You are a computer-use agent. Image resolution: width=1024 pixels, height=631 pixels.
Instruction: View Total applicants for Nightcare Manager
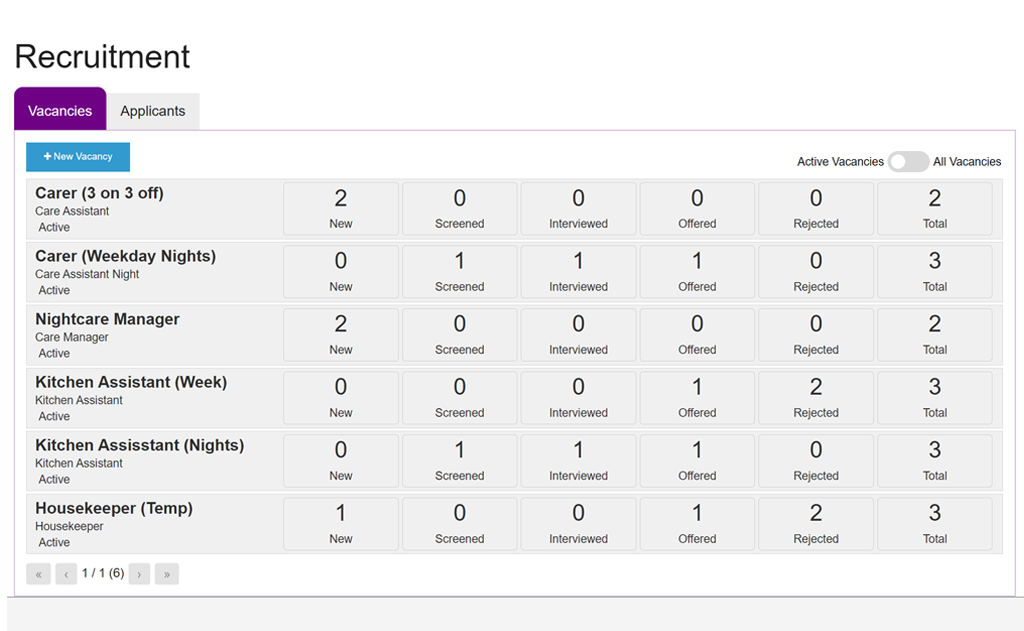tap(935, 335)
